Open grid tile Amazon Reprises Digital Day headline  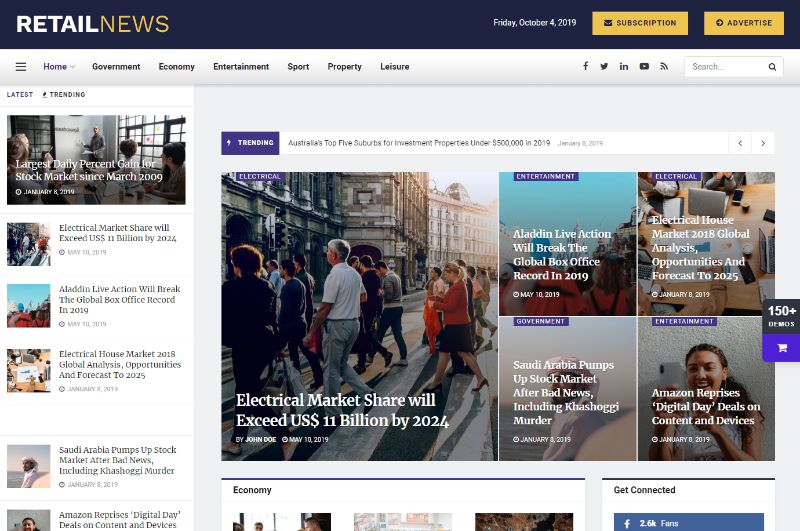pos(706,407)
